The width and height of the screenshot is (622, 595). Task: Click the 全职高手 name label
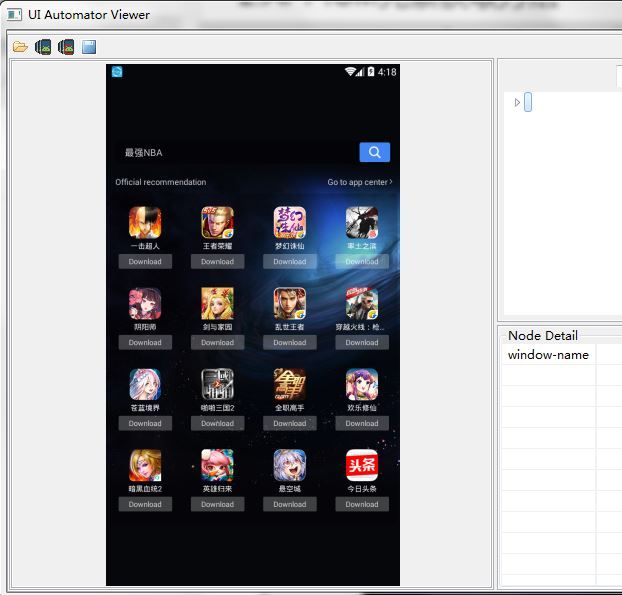pos(290,408)
